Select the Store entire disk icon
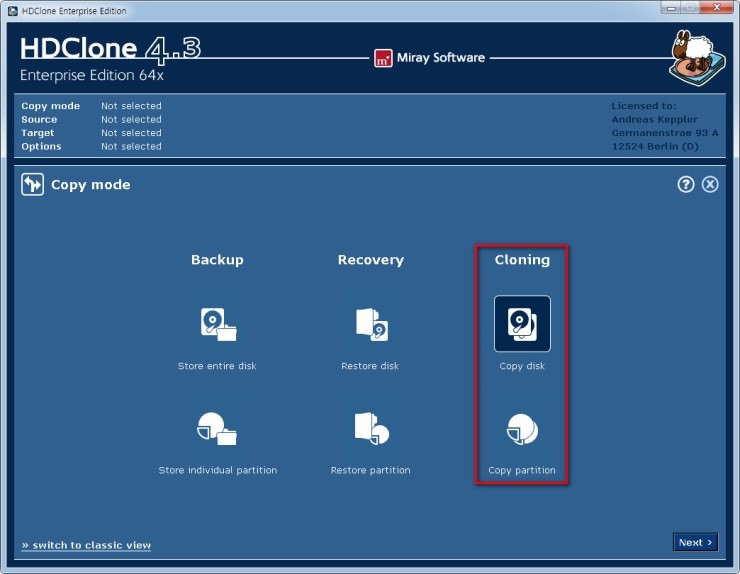The width and height of the screenshot is (740, 574). tap(219, 324)
